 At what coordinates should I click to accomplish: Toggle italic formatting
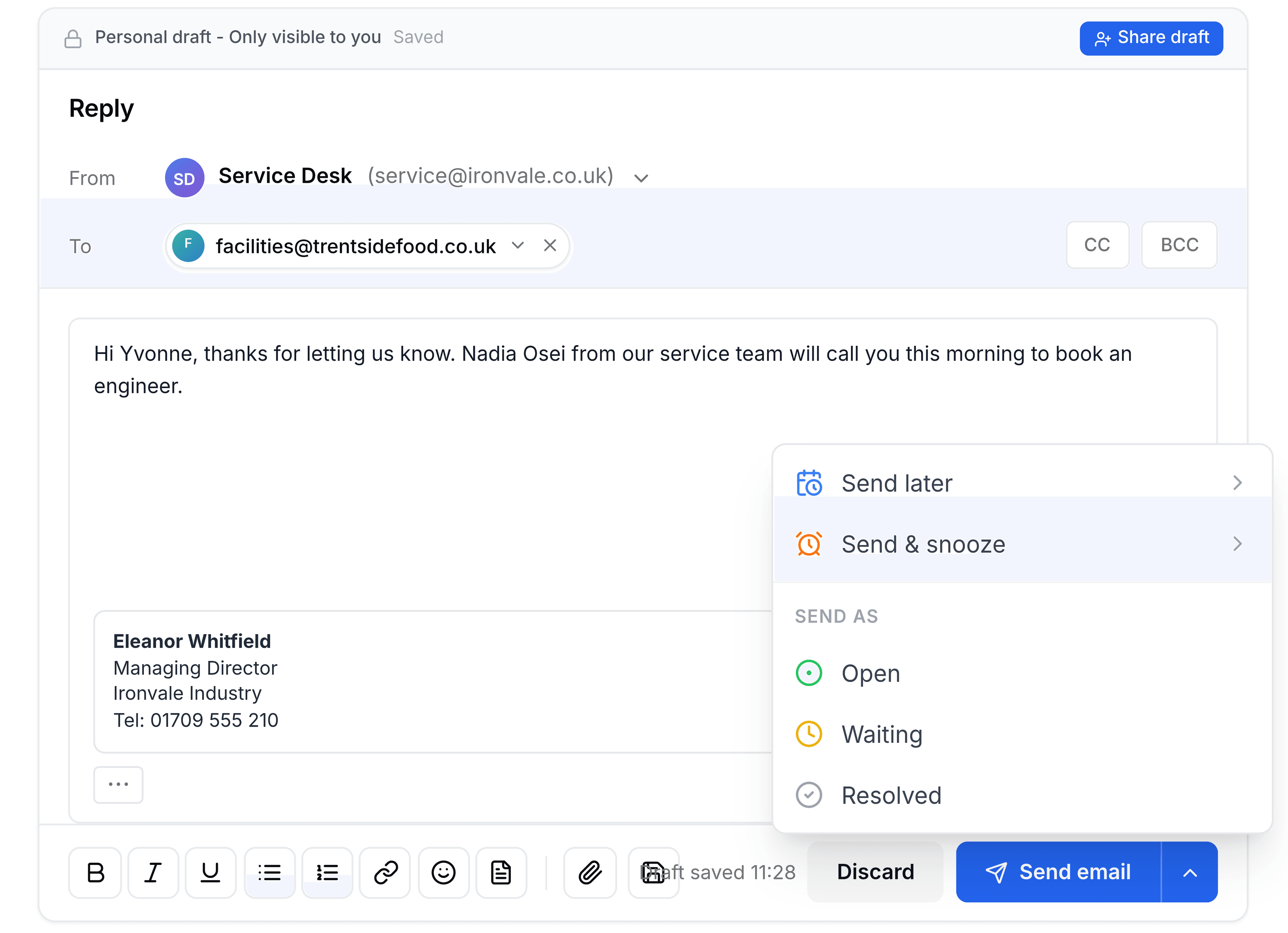pos(153,872)
